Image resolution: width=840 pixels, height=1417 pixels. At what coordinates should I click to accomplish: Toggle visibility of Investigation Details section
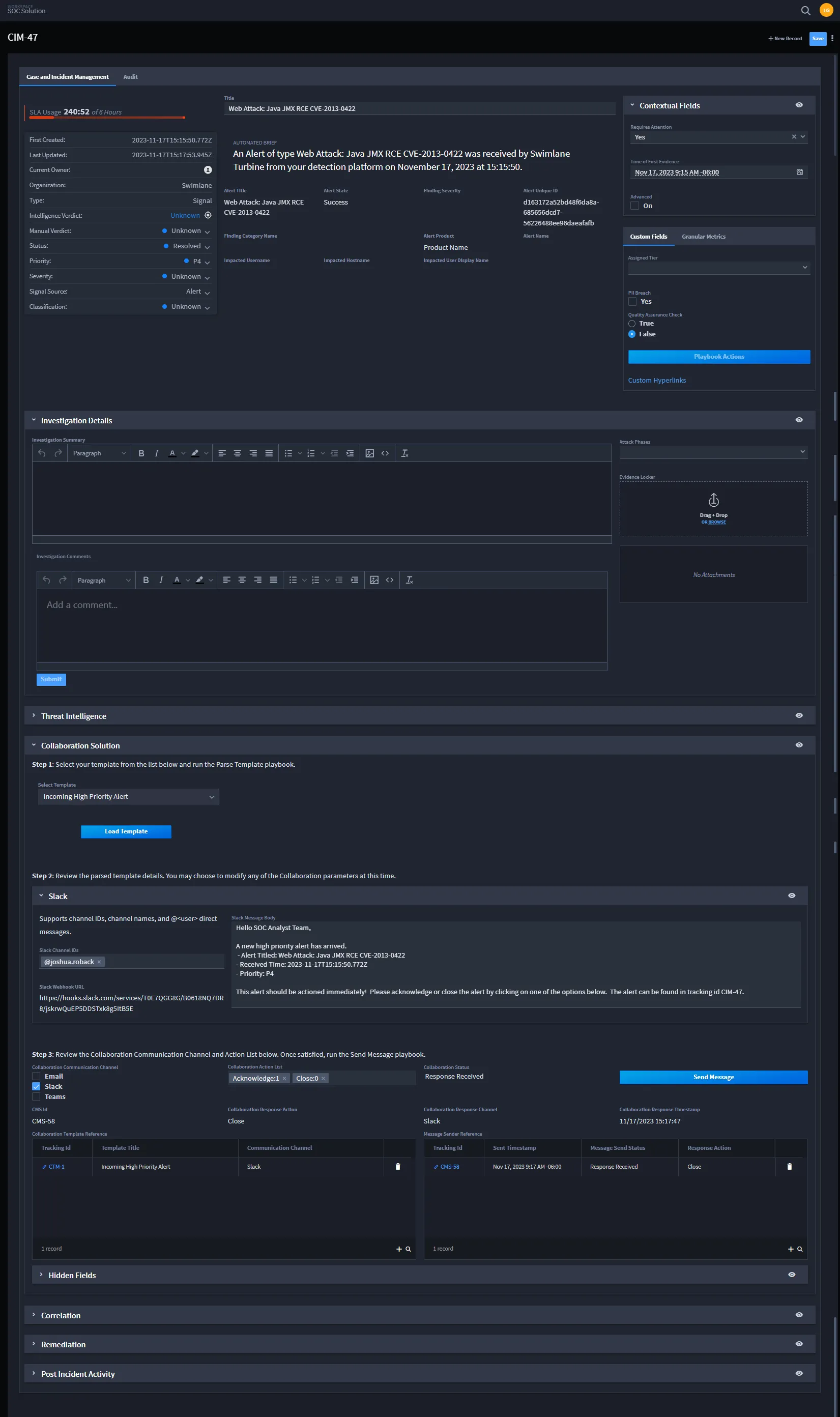799,420
